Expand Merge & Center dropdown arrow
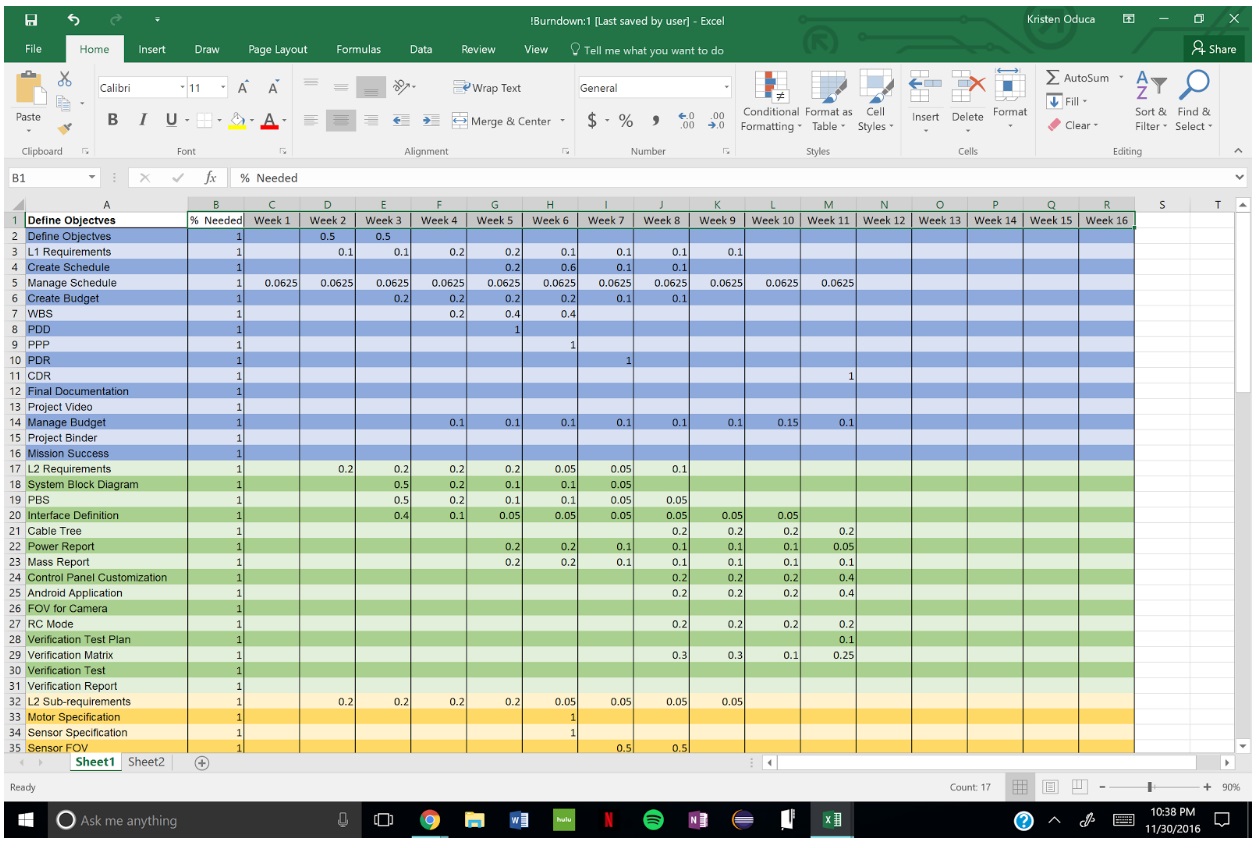The image size is (1259, 848). pyautogui.click(x=562, y=121)
